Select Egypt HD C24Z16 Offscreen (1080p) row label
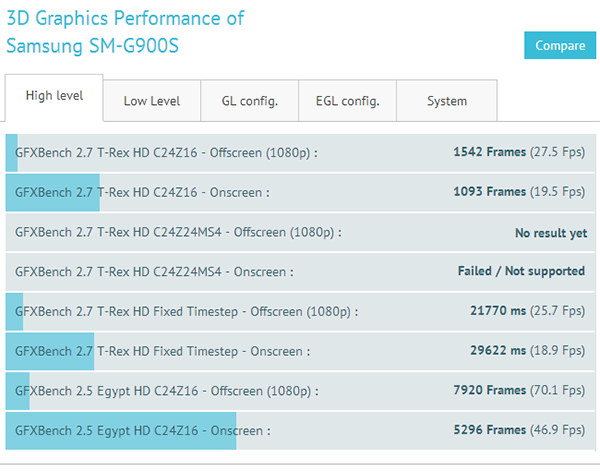 [x=166, y=391]
